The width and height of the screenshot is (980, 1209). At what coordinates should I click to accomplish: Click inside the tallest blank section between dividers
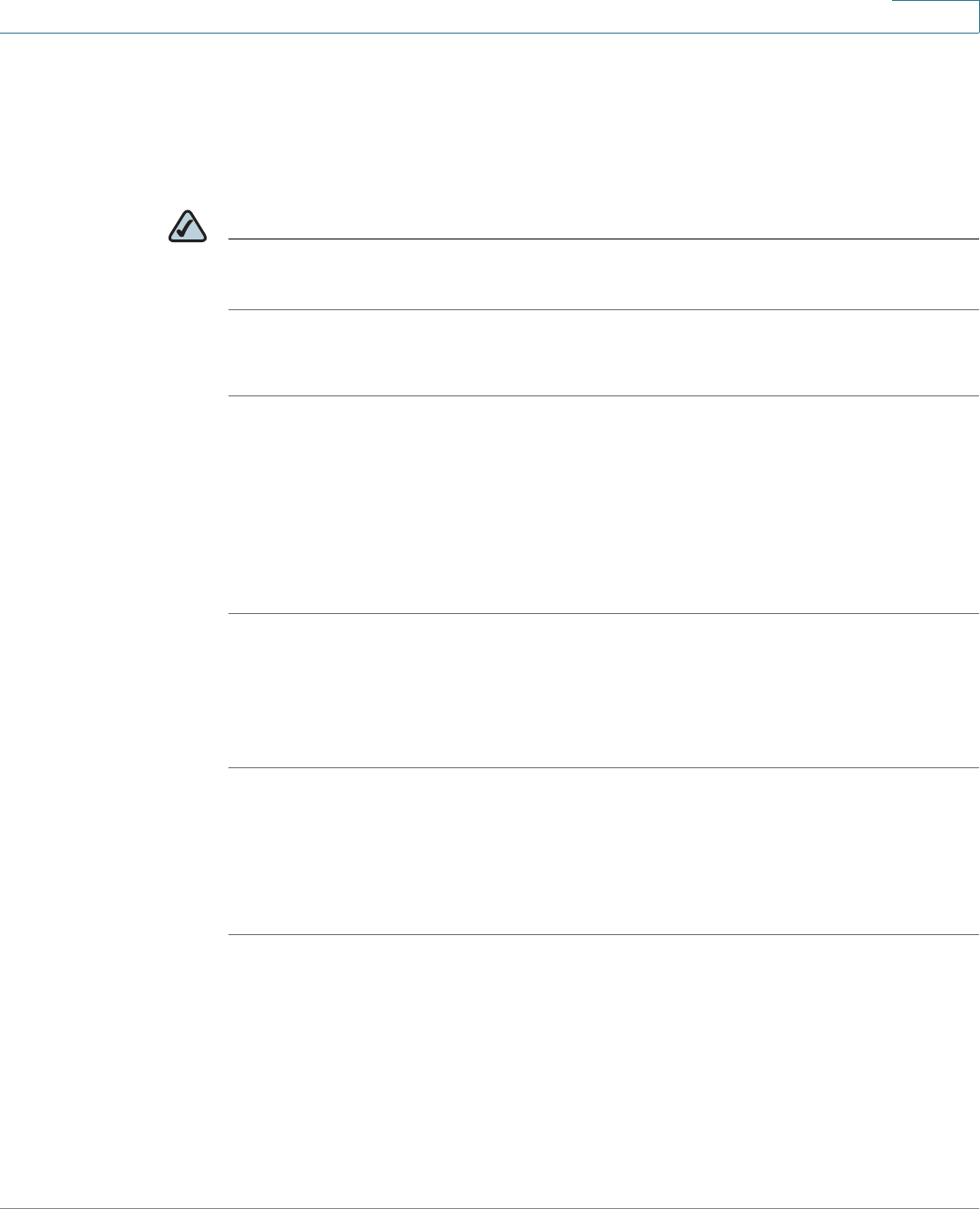point(602,504)
